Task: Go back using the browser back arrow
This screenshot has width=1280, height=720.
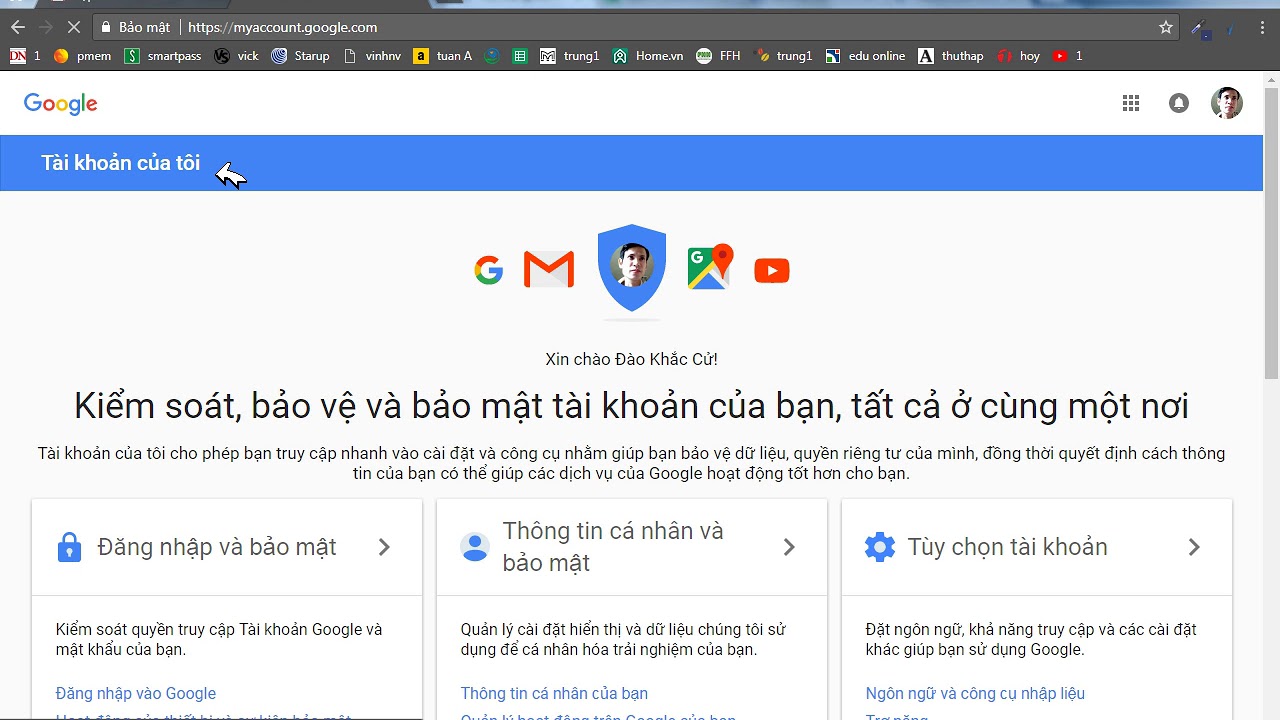Action: coord(17,27)
